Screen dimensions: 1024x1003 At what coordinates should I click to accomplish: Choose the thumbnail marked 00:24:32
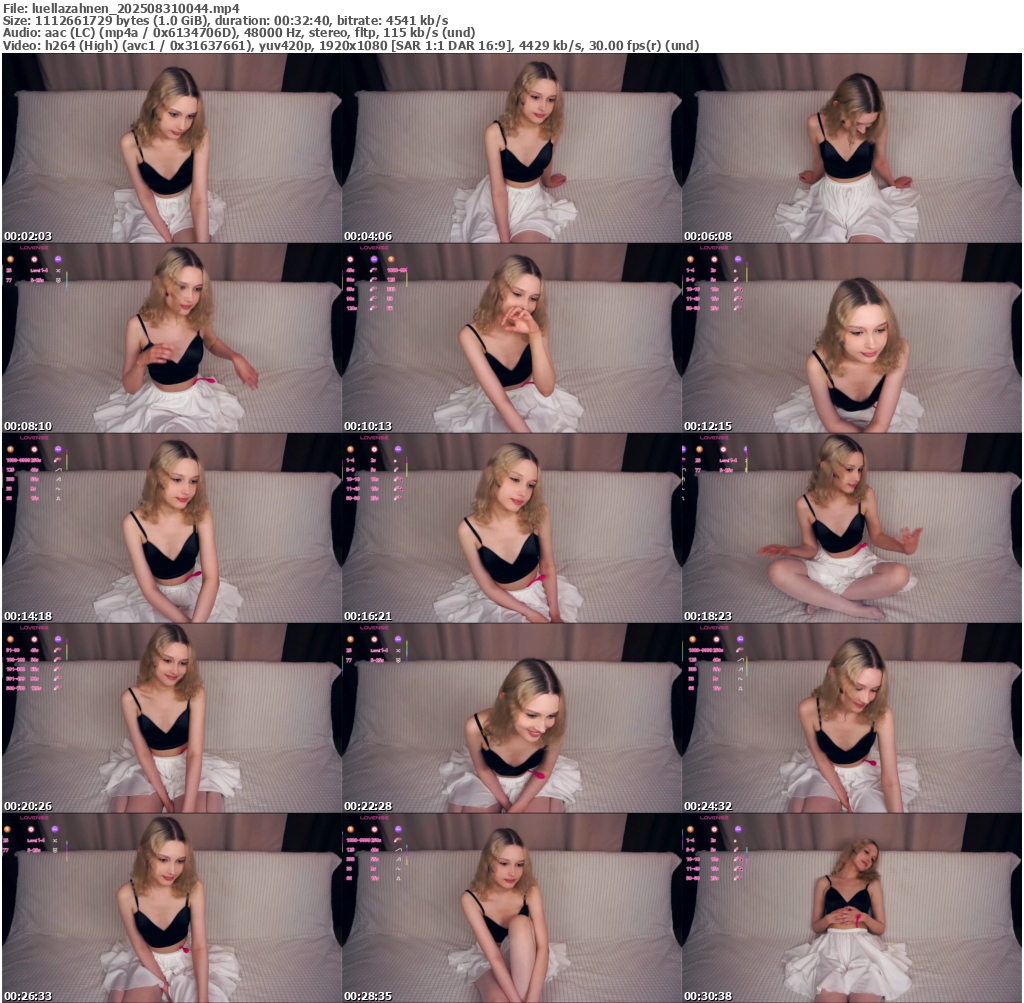tap(852, 718)
